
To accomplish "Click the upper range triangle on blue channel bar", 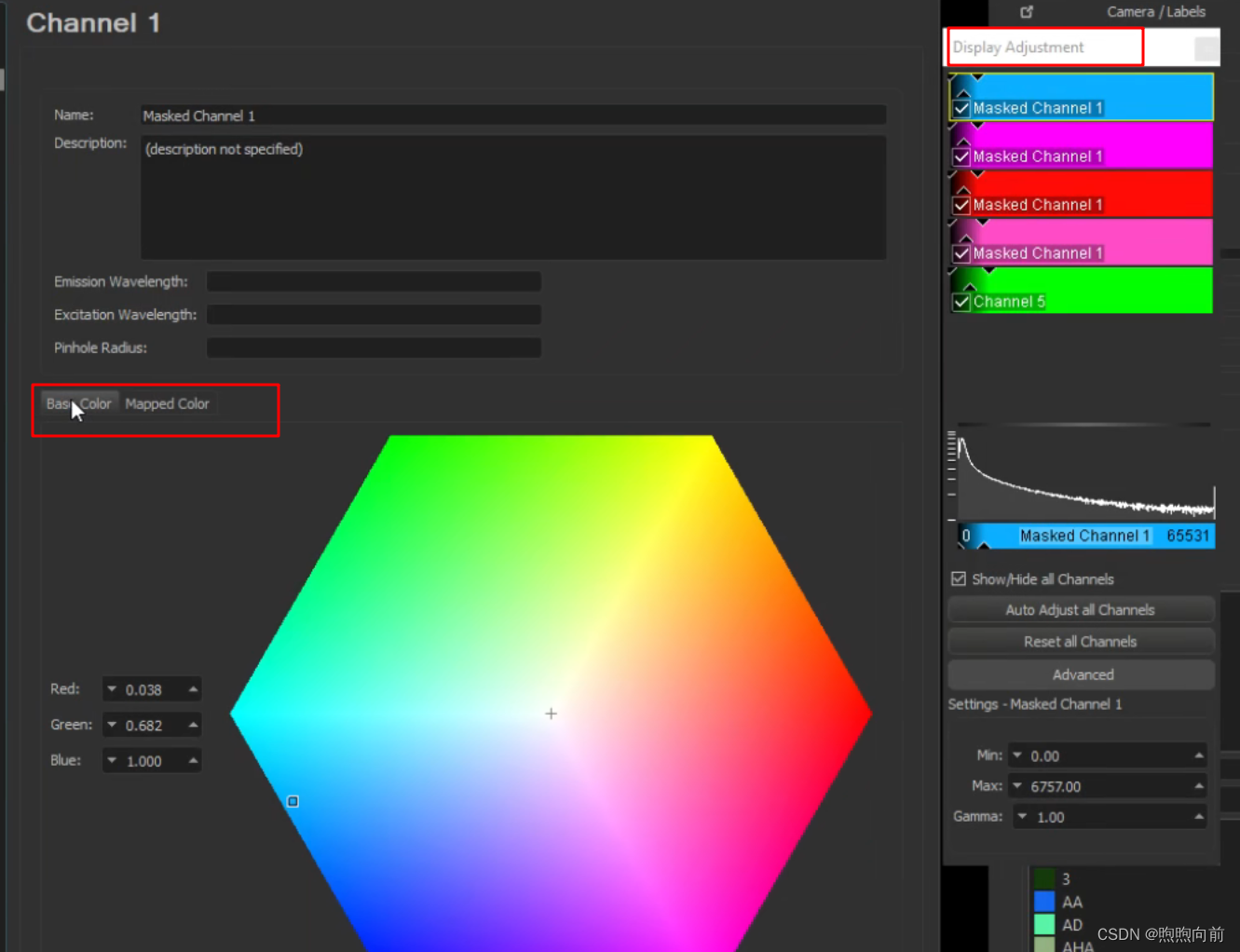I will pos(977,77).
